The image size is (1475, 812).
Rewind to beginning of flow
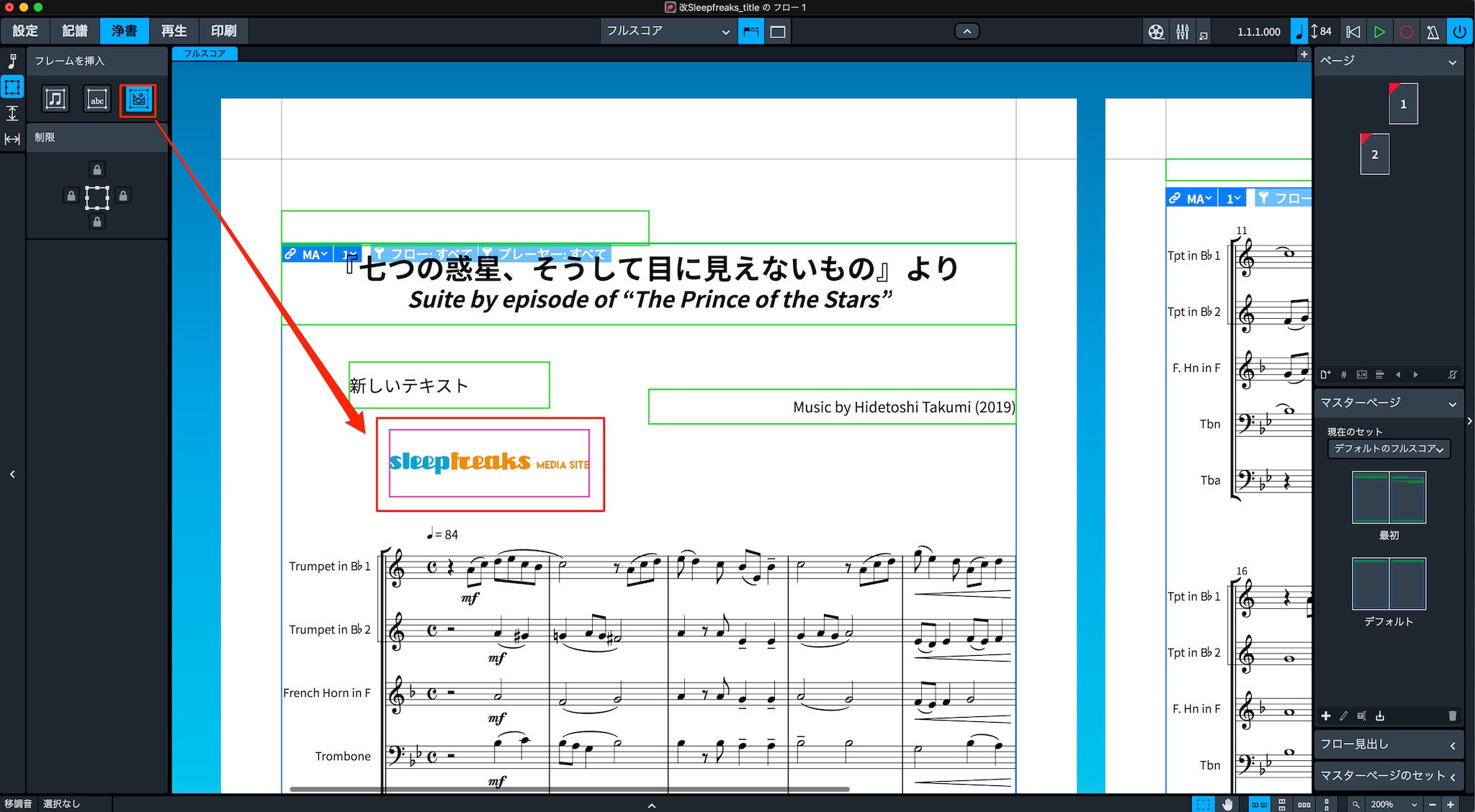click(x=1353, y=32)
